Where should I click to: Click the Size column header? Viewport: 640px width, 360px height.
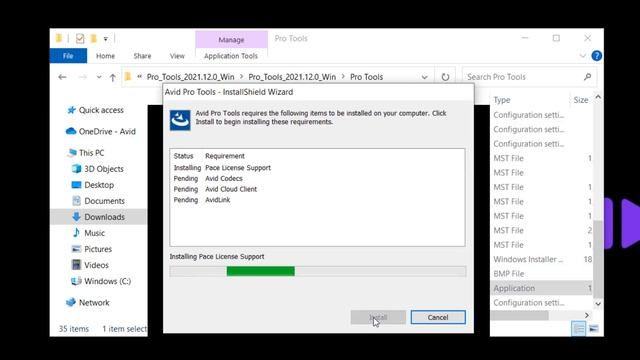point(581,100)
